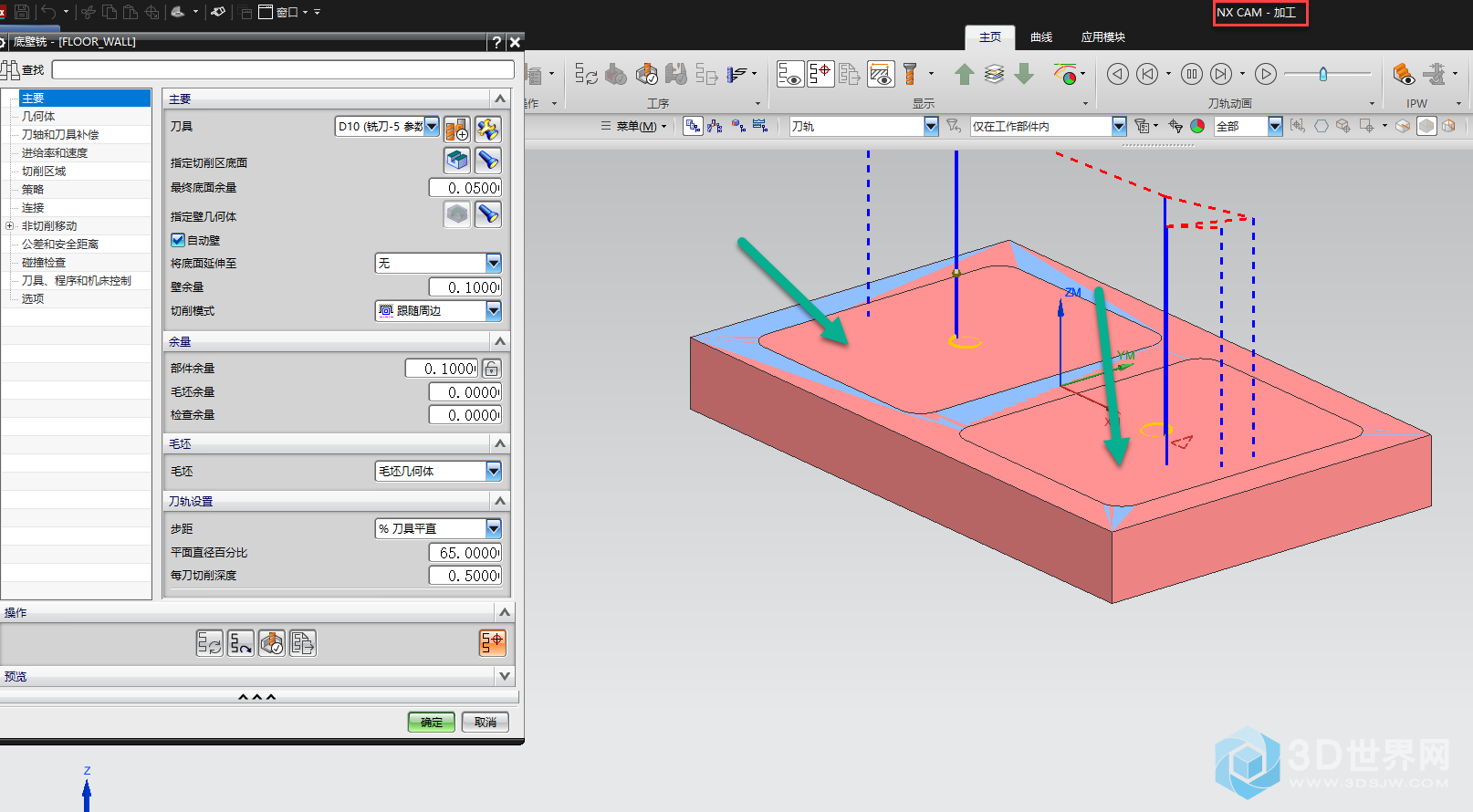Screen dimensions: 1473x812
Task: Click the Generate tool path icon in 操作
Action: click(210, 643)
